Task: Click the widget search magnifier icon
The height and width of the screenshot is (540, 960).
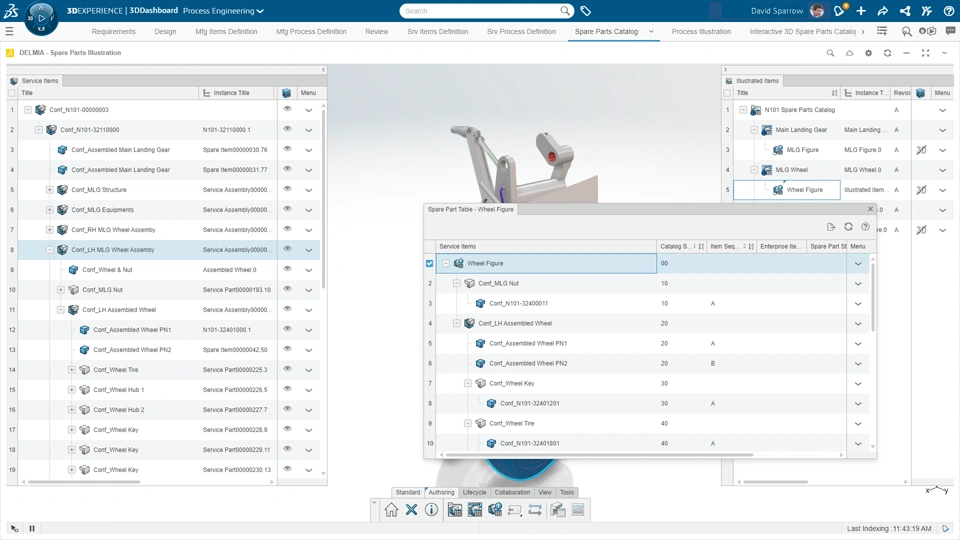Action: (x=830, y=53)
